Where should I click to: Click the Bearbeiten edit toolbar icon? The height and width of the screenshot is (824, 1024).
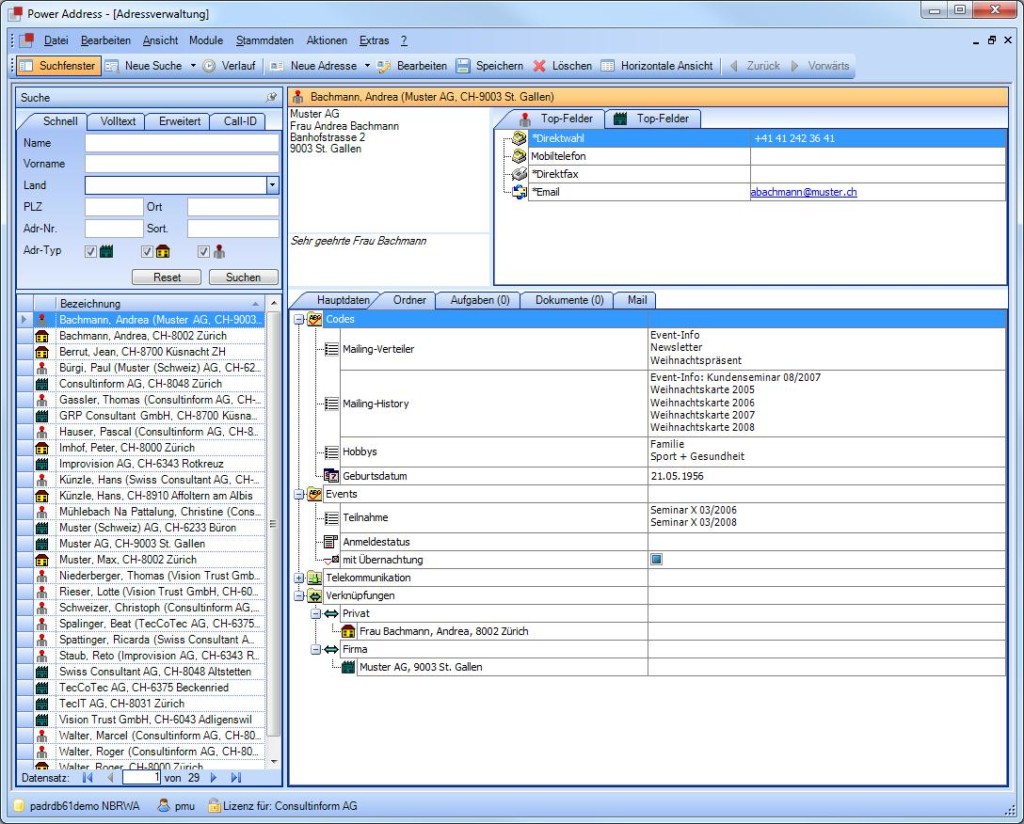(x=384, y=66)
